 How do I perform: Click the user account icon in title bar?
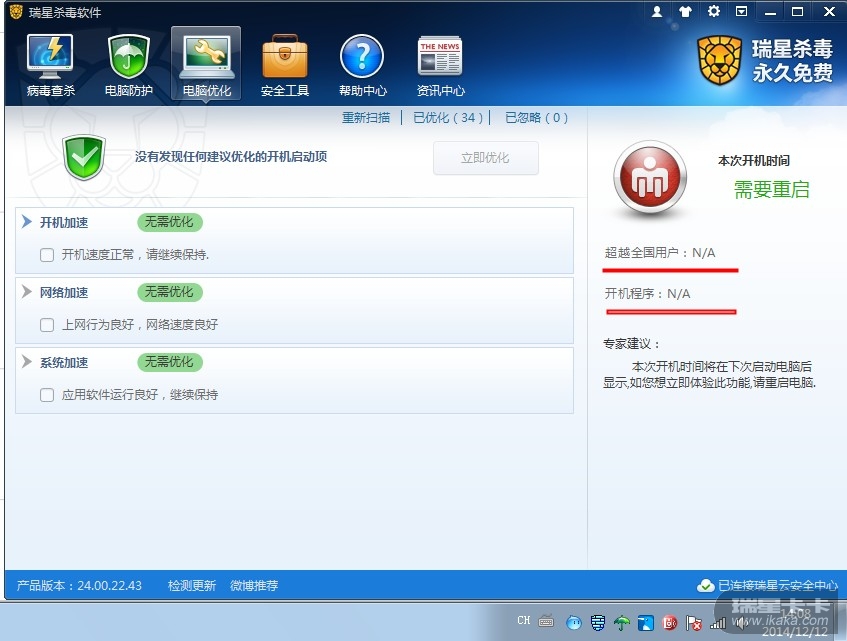point(657,11)
